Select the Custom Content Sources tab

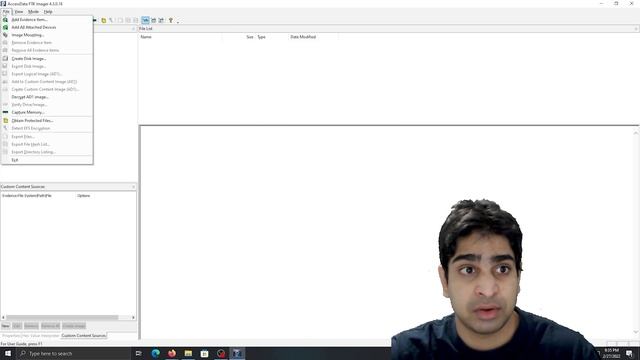coord(84,336)
